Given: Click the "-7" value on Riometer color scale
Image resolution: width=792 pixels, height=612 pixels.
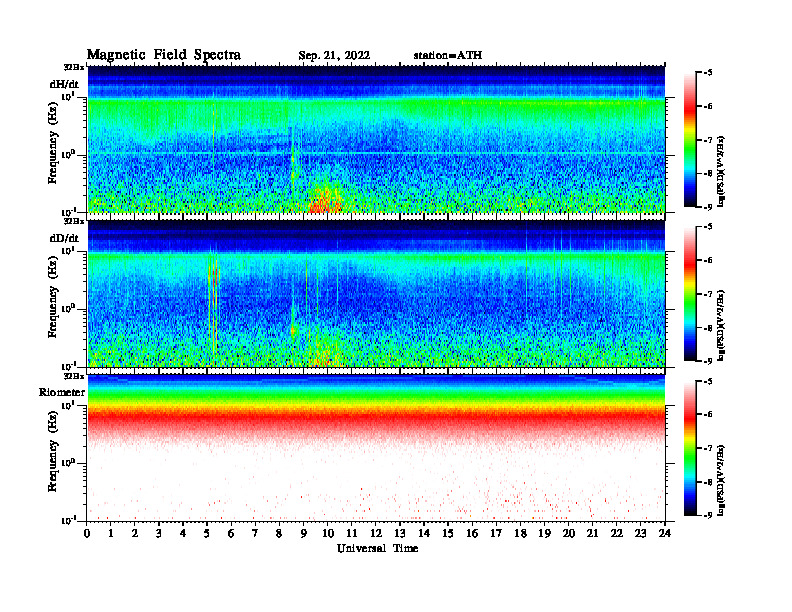Looking at the screenshot, I should tap(708, 448).
